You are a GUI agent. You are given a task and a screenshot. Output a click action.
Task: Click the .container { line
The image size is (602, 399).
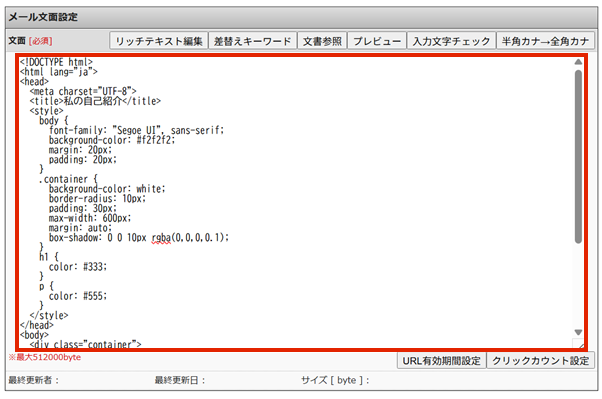click(68, 179)
